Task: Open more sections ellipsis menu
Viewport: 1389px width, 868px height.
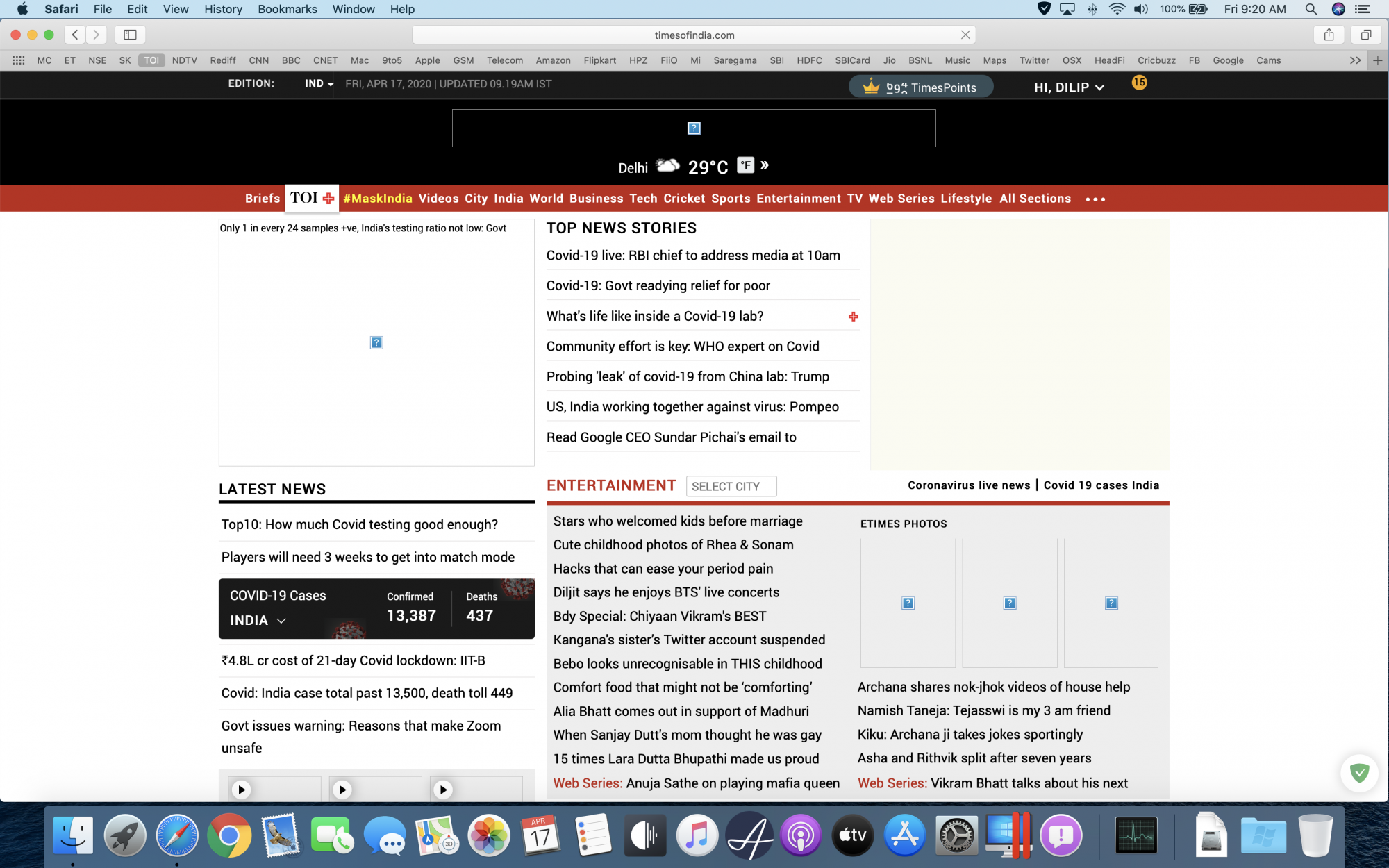Action: pyautogui.click(x=1095, y=199)
